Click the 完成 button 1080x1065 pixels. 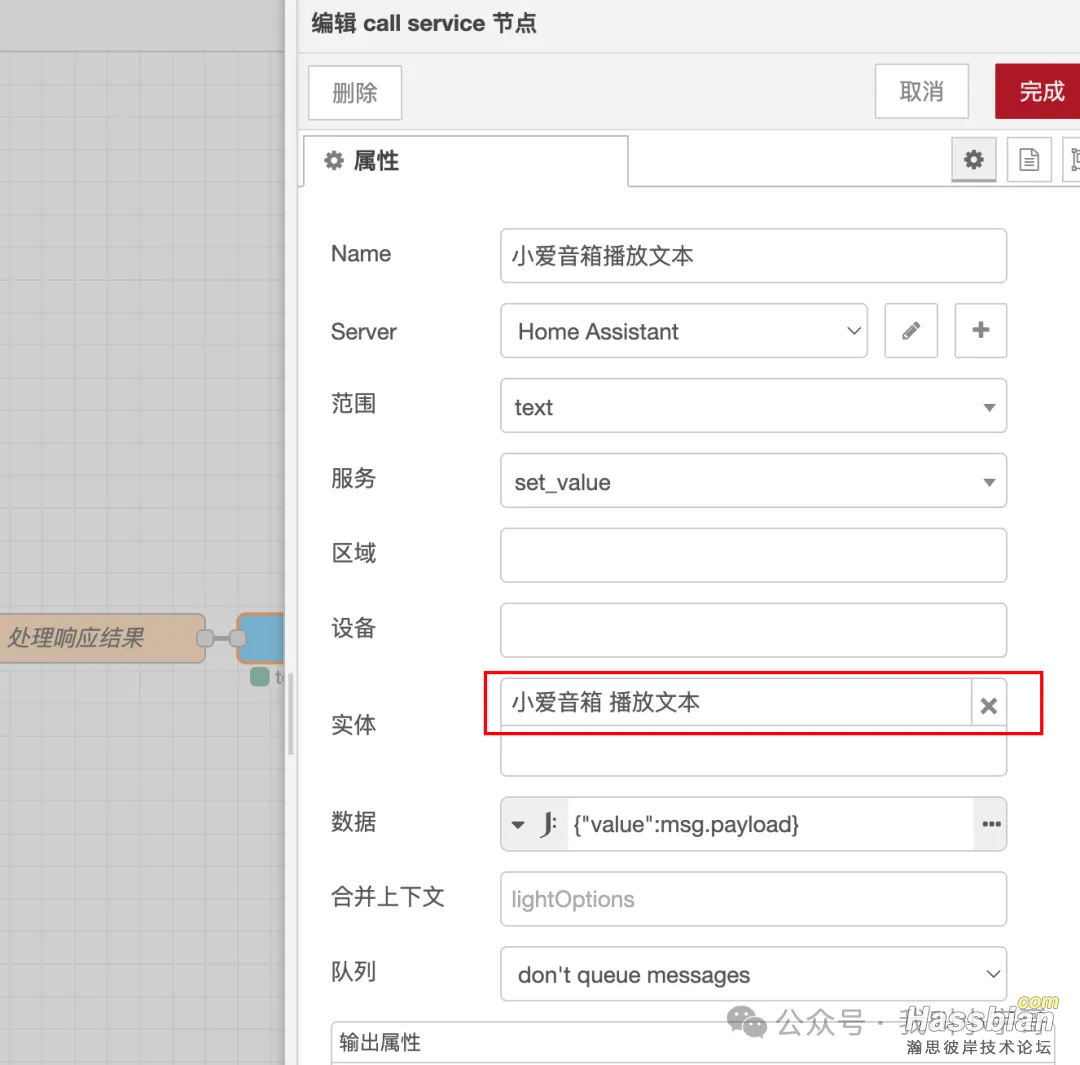[1040, 92]
